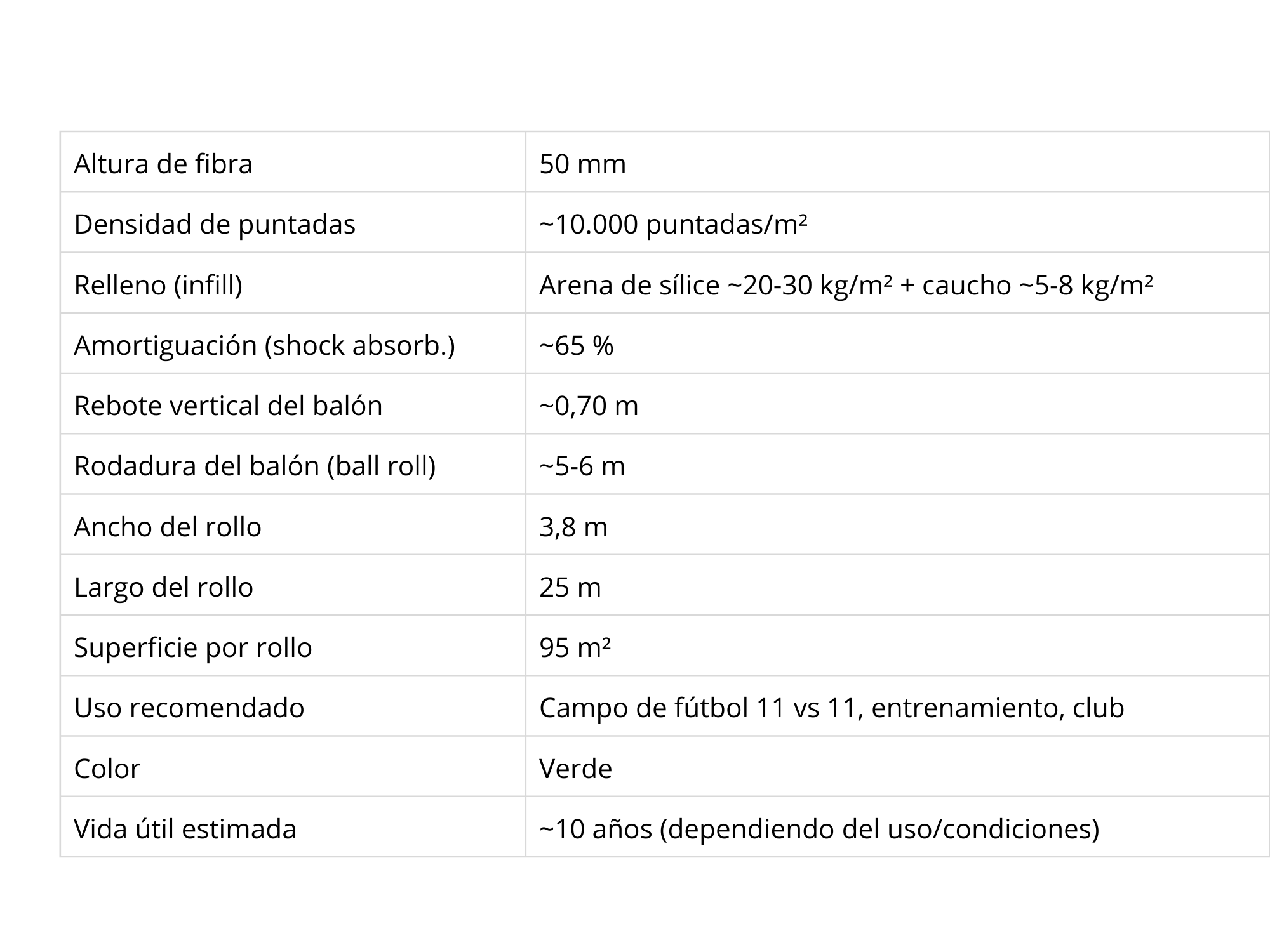
Task: Click the "Largo del rollo" label cell
Action: 163,587
